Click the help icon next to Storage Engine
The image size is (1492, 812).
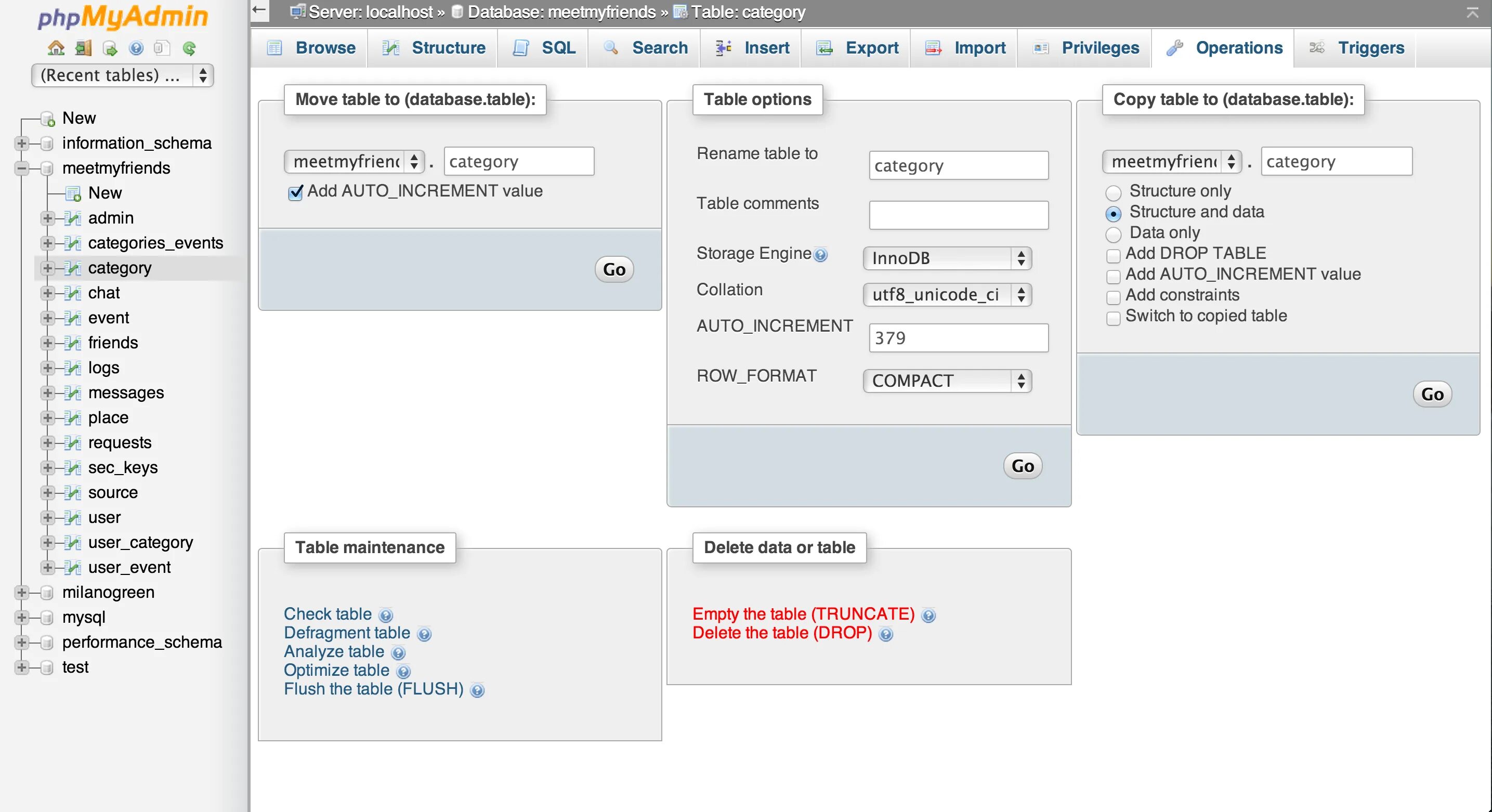click(821, 255)
